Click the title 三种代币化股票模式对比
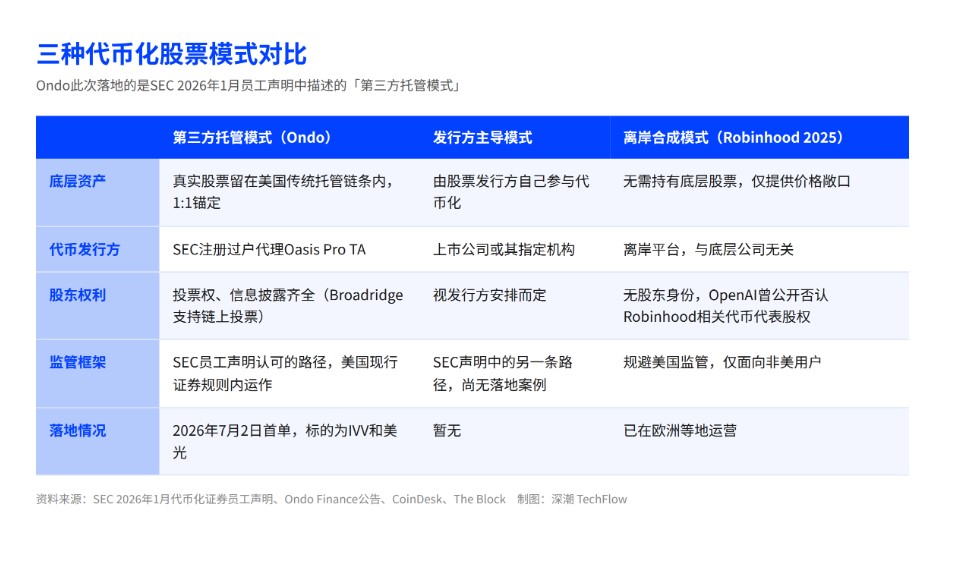Image resolution: width=957 pixels, height=563 pixels. pyautogui.click(x=172, y=54)
